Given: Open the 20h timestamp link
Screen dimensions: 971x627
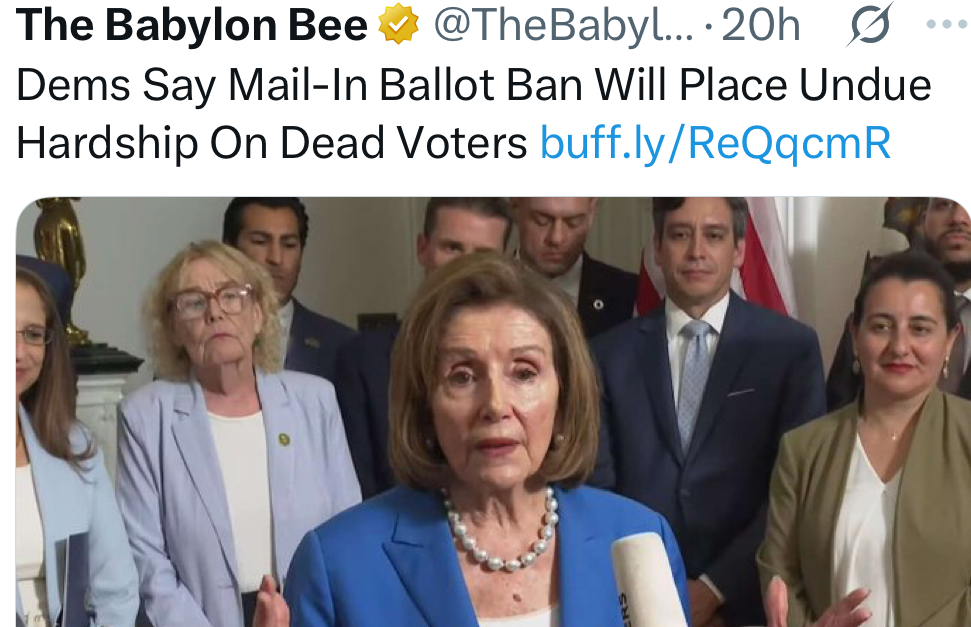Looking at the screenshot, I should pos(760,25).
